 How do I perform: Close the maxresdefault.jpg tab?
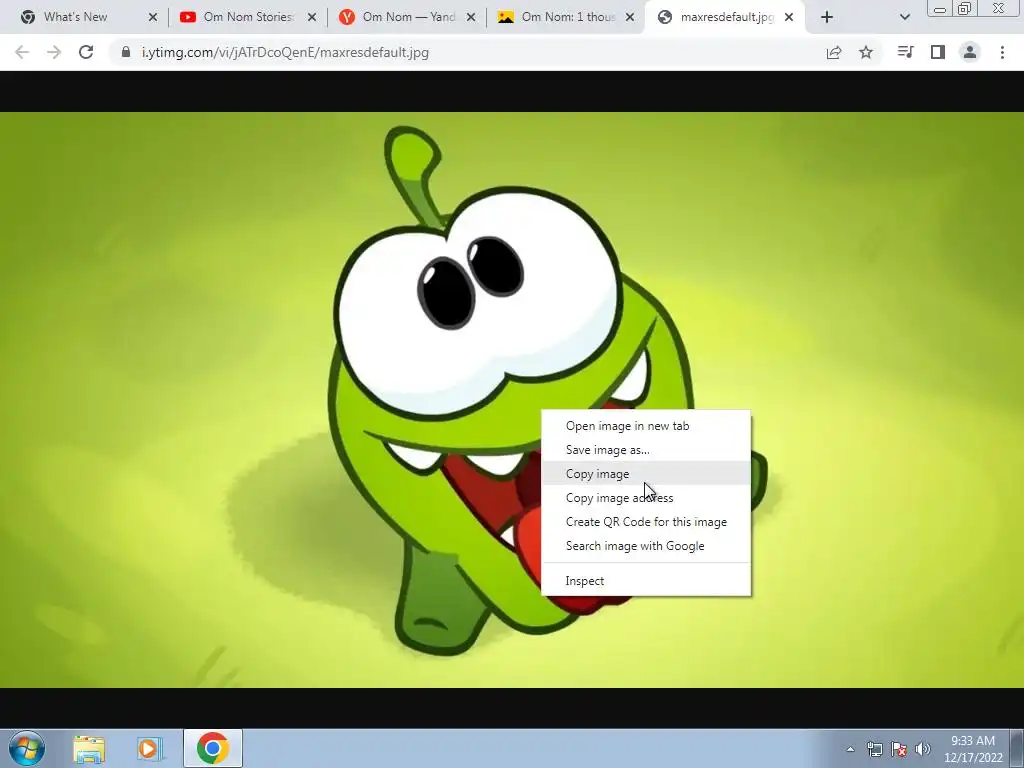(789, 17)
